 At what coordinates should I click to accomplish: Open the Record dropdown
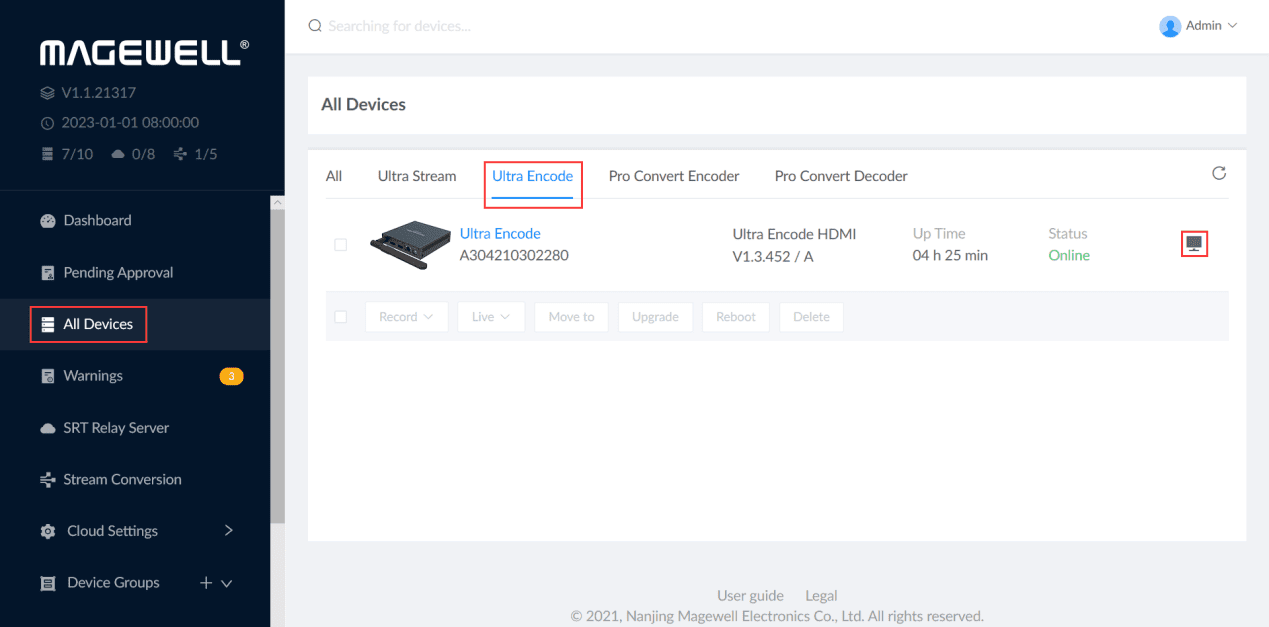tap(406, 317)
